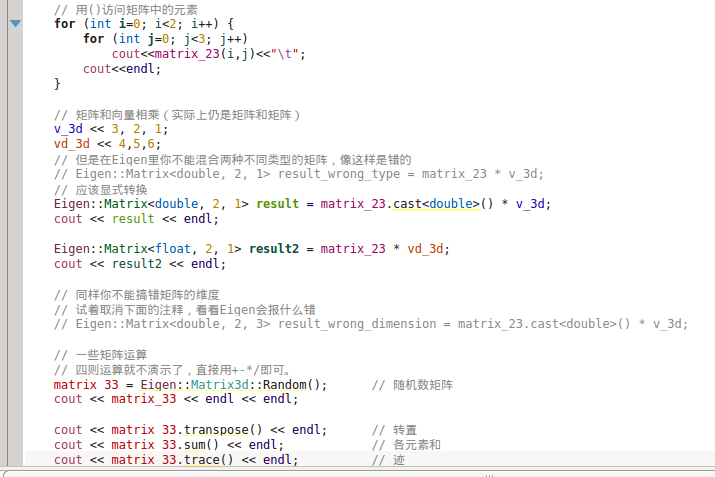The height and width of the screenshot is (477, 715).
Task: Click the comment starting '// 四则运算就不演示了'
Action: [172, 370]
